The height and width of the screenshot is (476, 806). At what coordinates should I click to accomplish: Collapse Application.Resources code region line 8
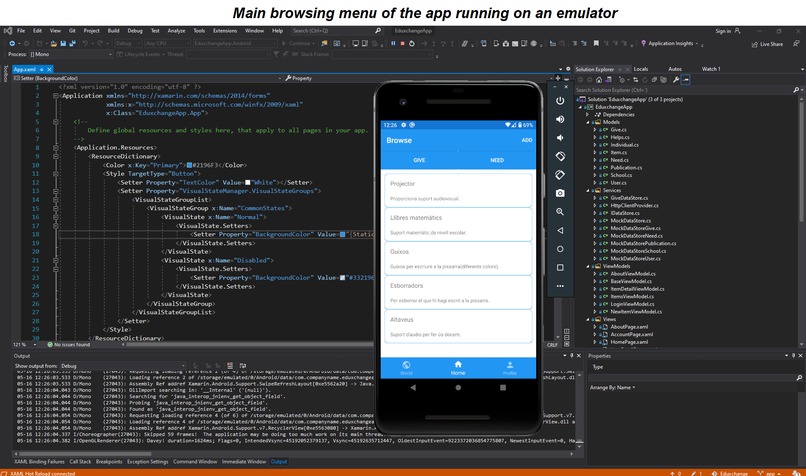(x=56, y=148)
